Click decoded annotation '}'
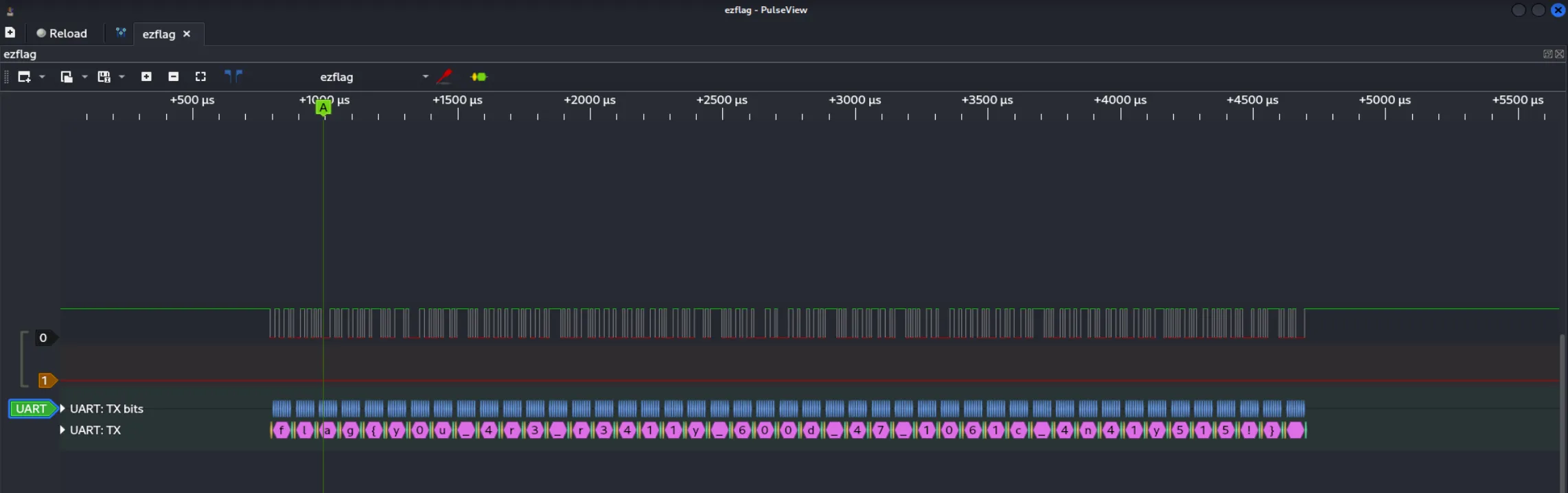Screen dimensions: 1568x493 1272,431
